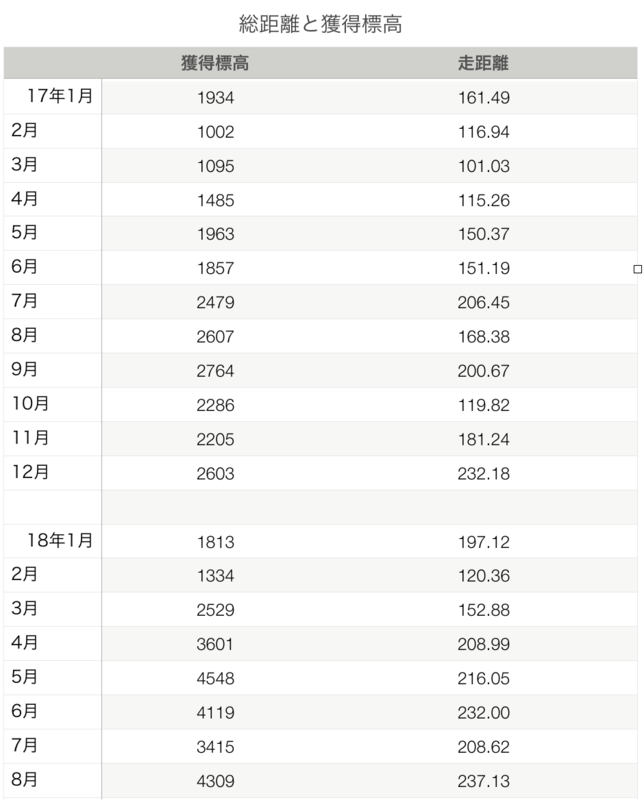This screenshot has height=800, width=644.
Task: Select the 獲得標高 column header
Action: (215, 63)
